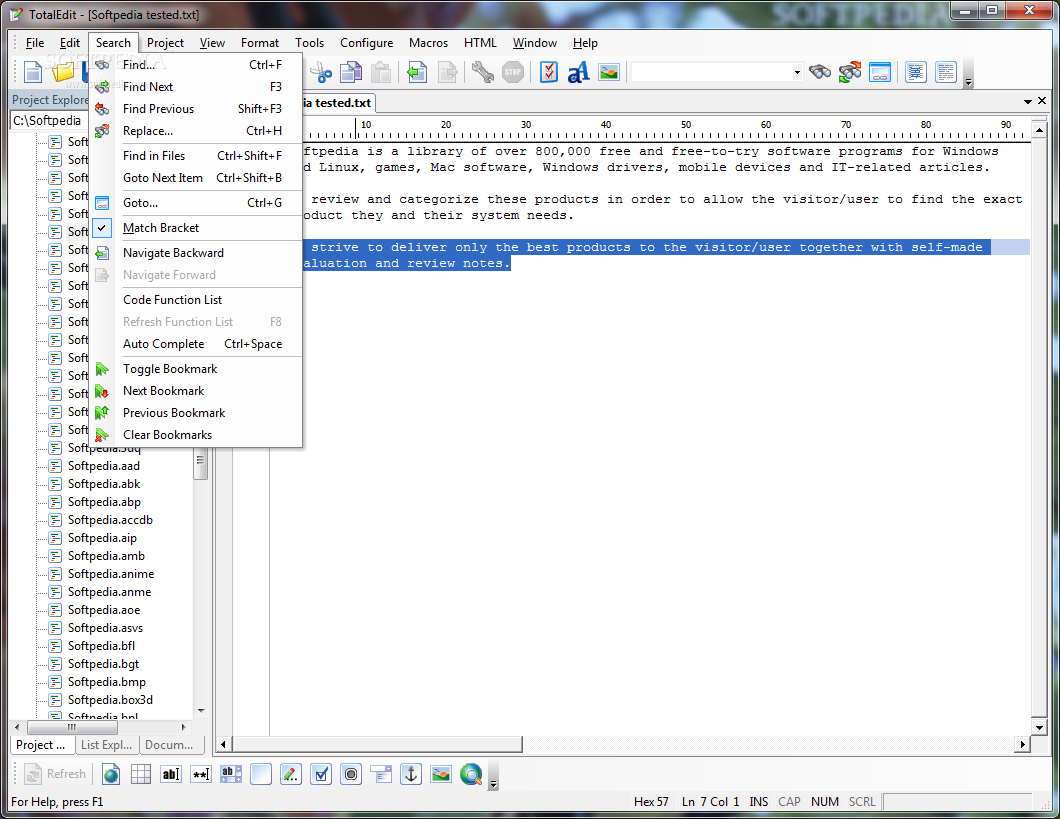The width and height of the screenshot is (1060, 819).
Task: Choose Auto Complete menu entry
Action: [x=197, y=344]
